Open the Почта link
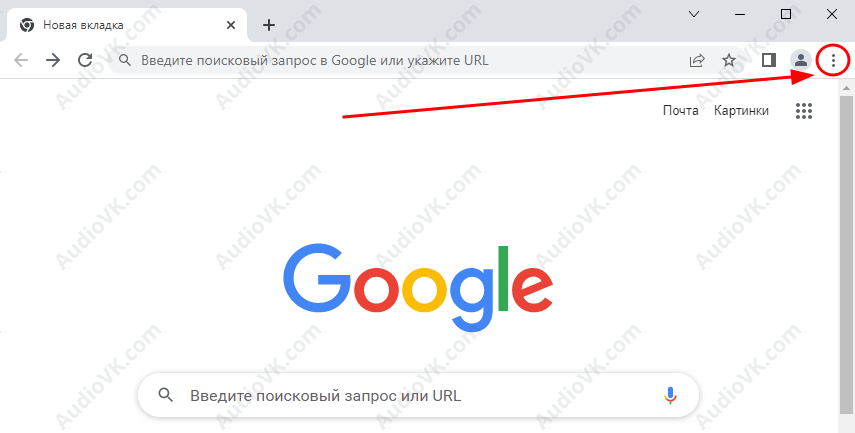The height and width of the screenshot is (433, 855). (x=681, y=111)
